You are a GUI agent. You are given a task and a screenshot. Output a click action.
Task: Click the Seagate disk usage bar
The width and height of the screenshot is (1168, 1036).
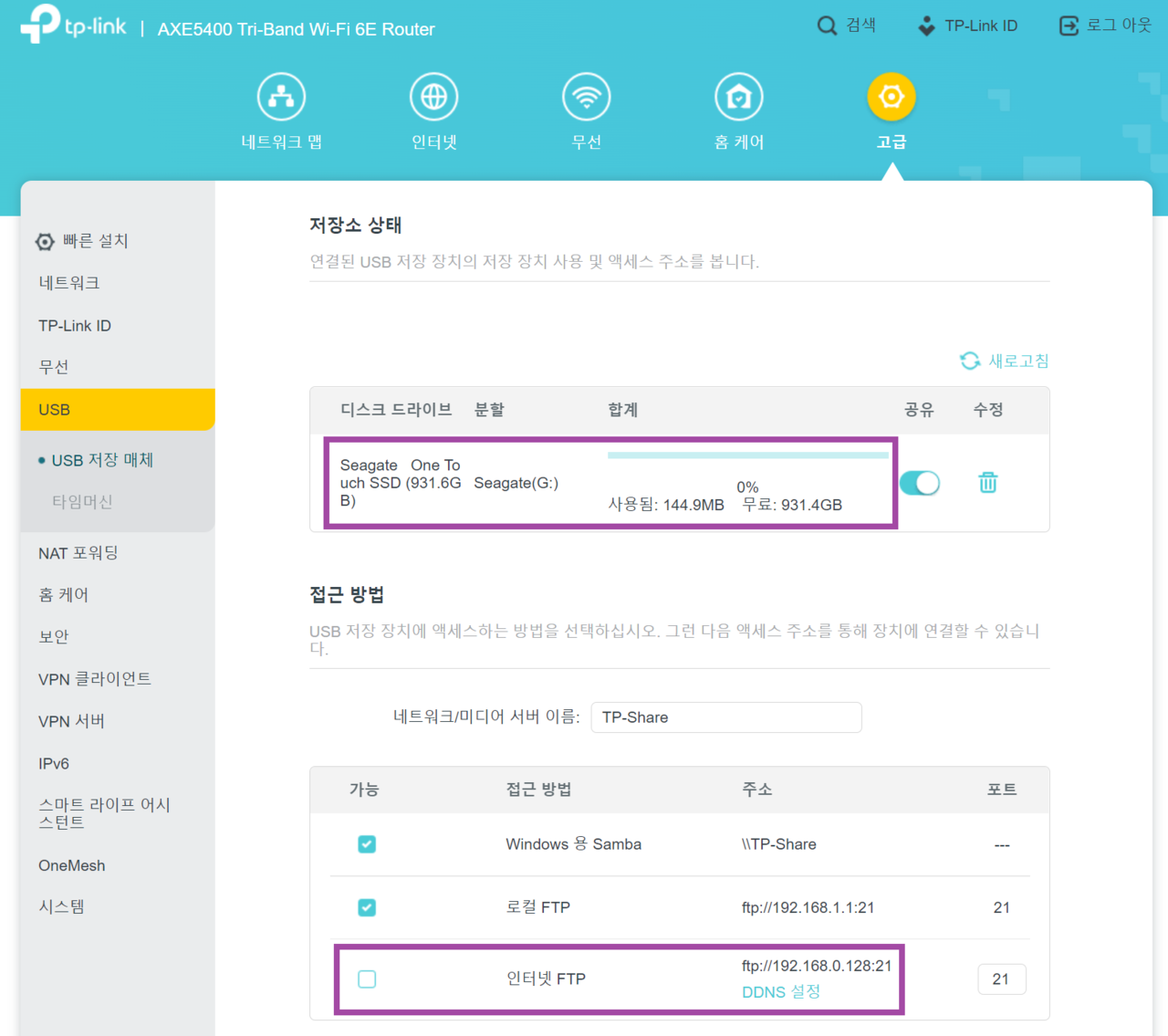click(748, 454)
